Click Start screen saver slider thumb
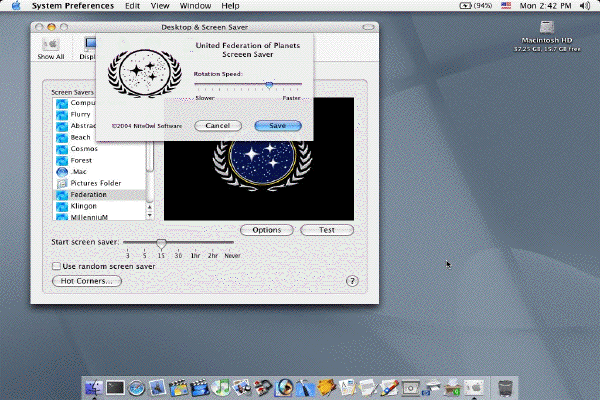Image resolution: width=600 pixels, height=400 pixels. click(161, 243)
